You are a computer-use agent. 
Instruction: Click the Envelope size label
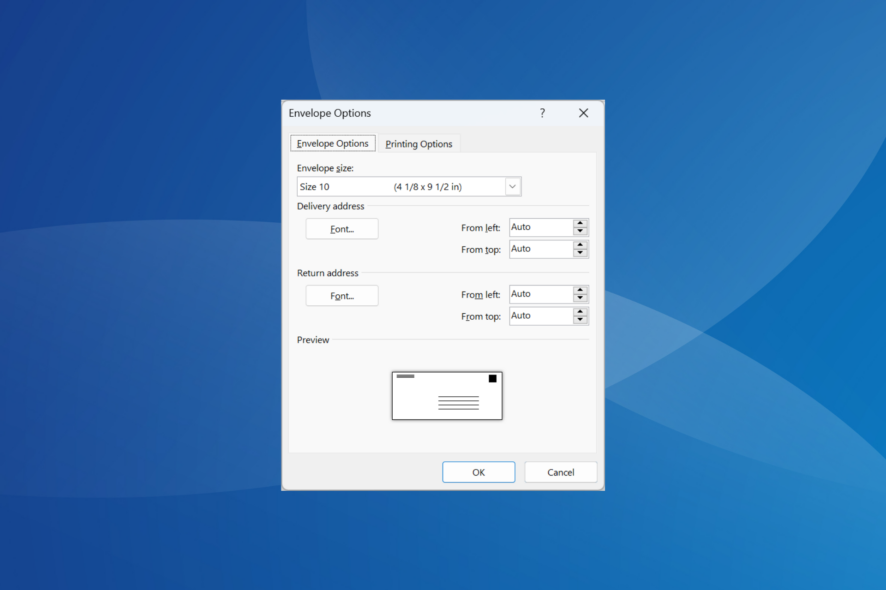[325, 168]
